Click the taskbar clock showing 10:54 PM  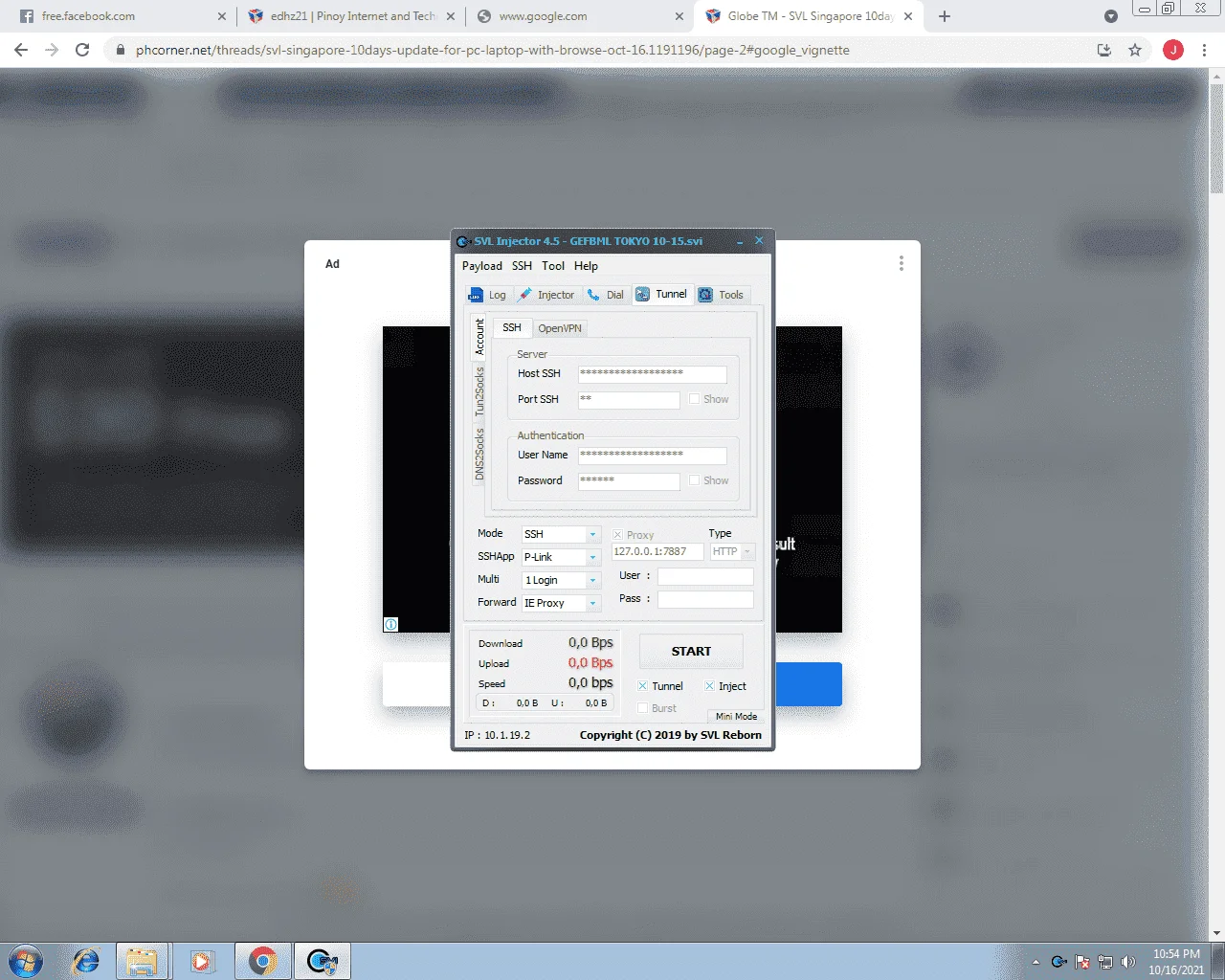(1176, 962)
